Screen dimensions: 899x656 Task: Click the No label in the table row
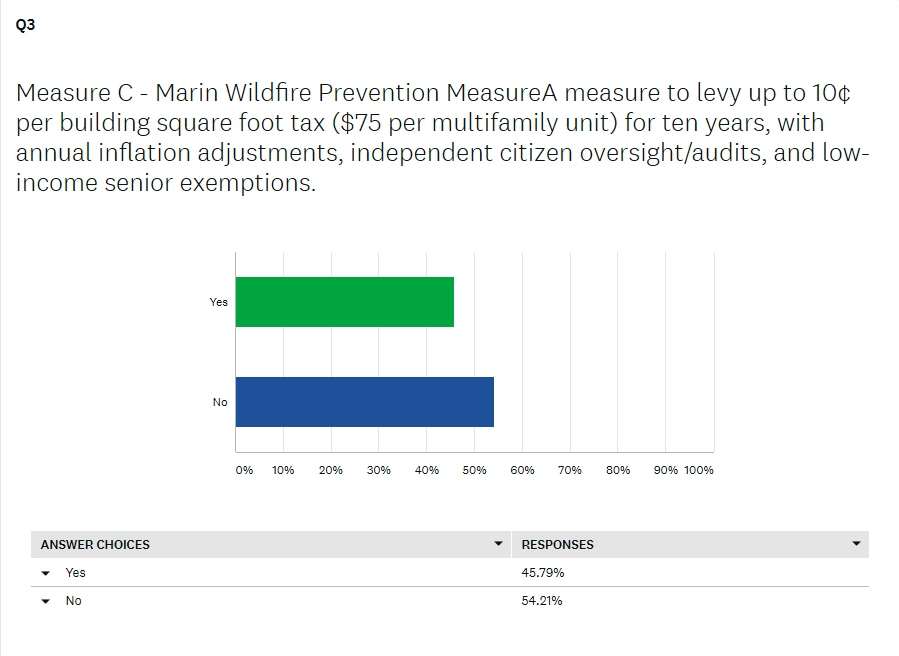[x=74, y=601]
